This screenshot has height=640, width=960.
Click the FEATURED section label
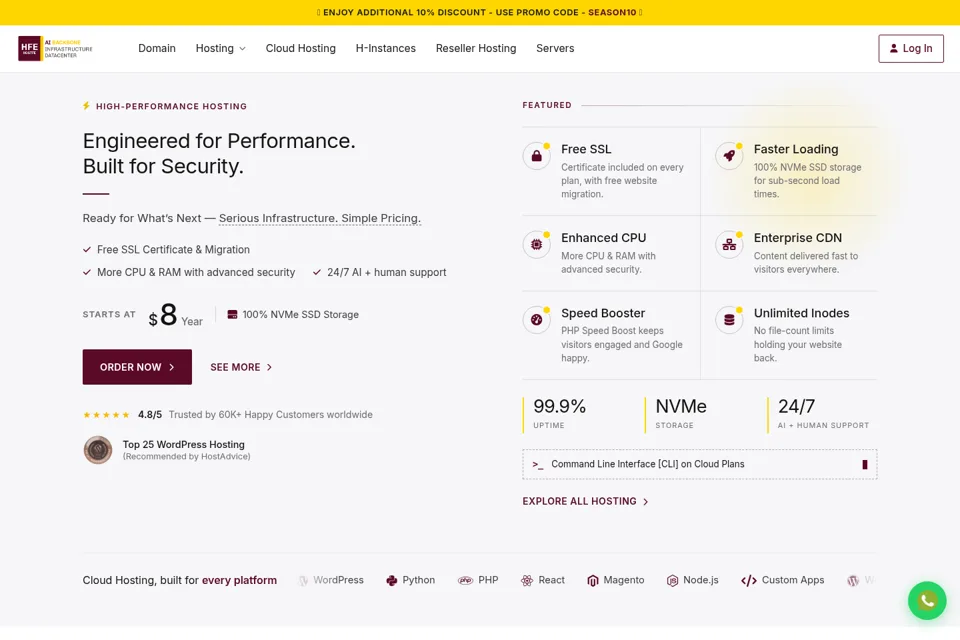pyautogui.click(x=547, y=105)
